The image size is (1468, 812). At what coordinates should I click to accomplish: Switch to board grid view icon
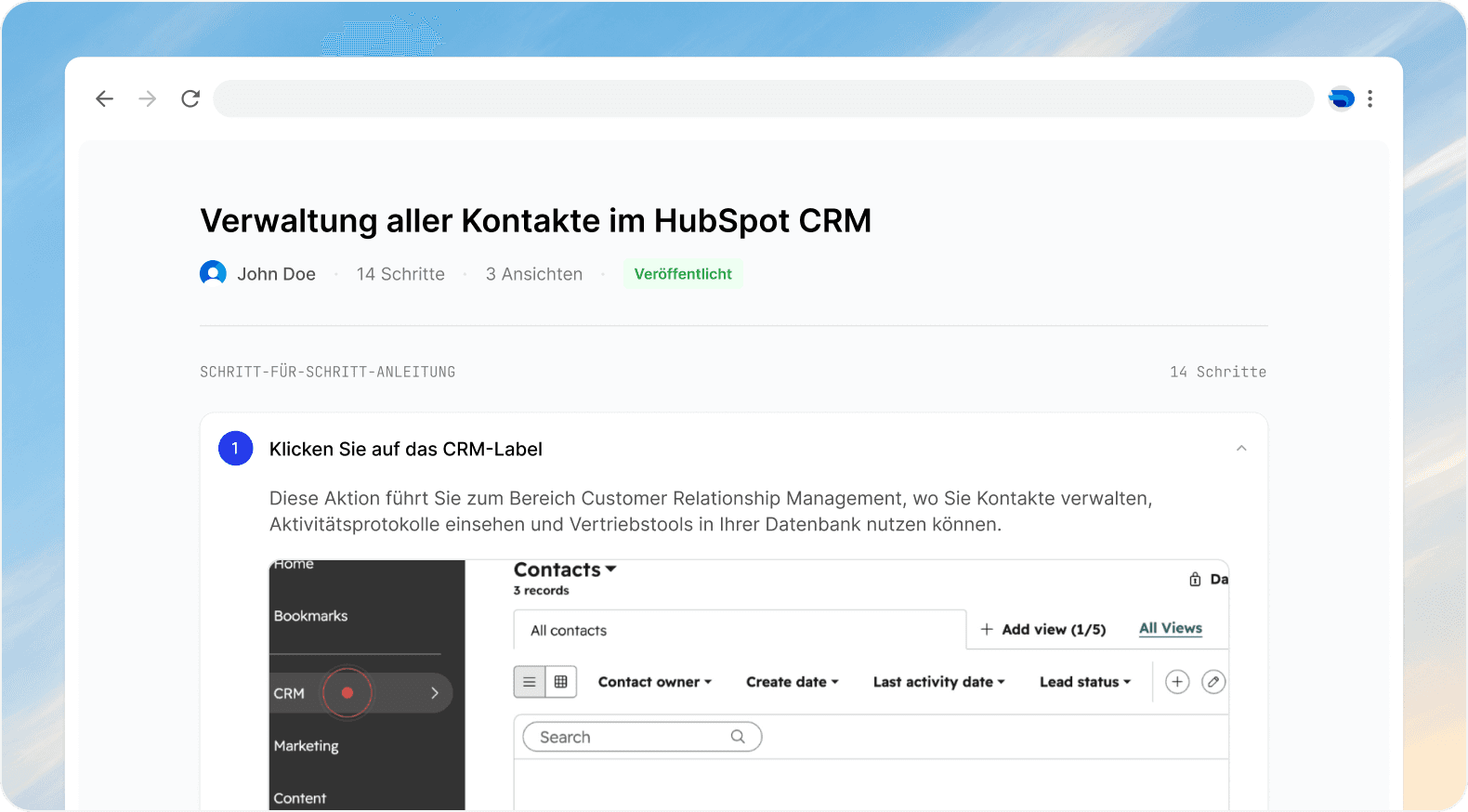tap(561, 682)
